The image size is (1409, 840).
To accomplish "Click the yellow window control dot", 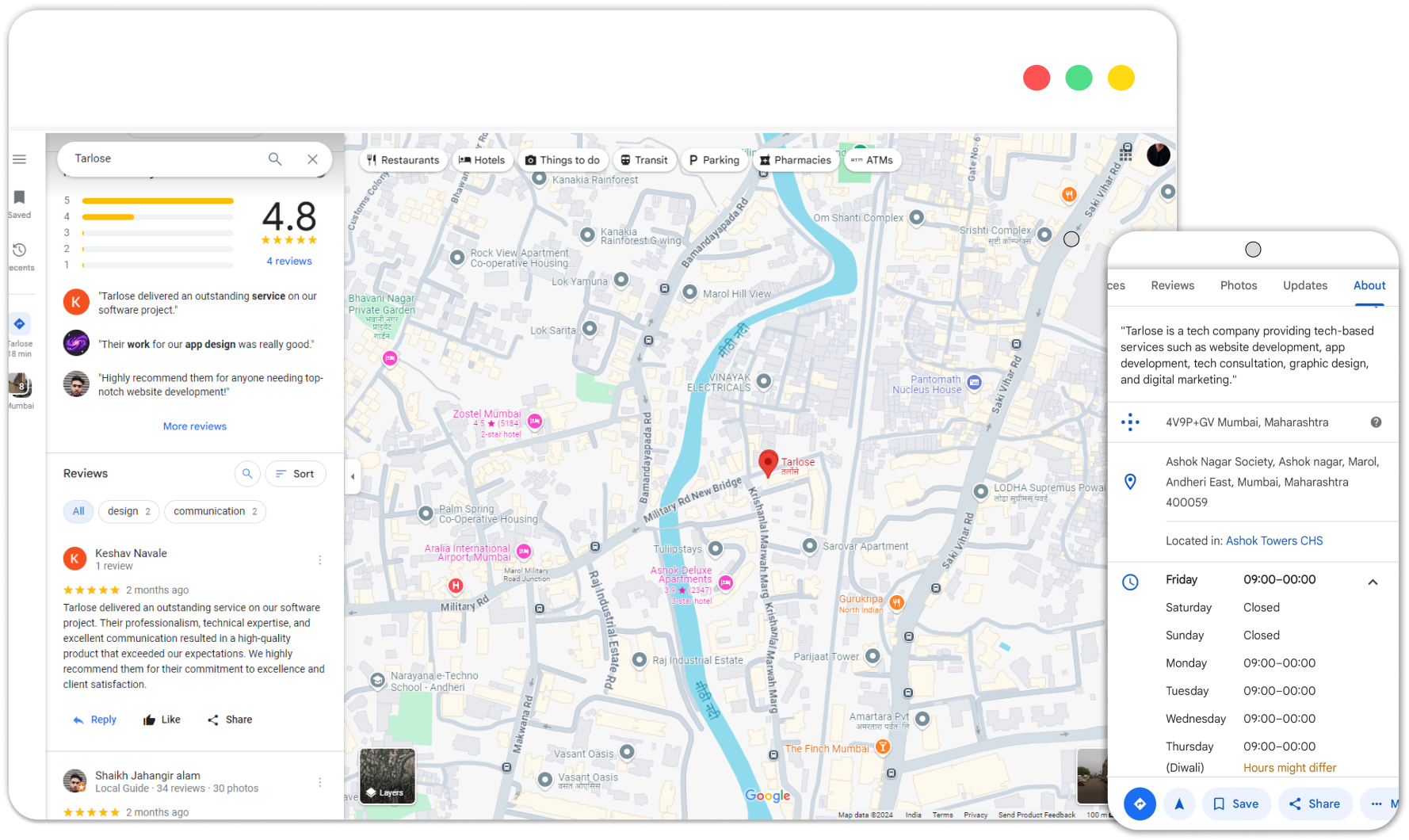I will (x=1121, y=78).
